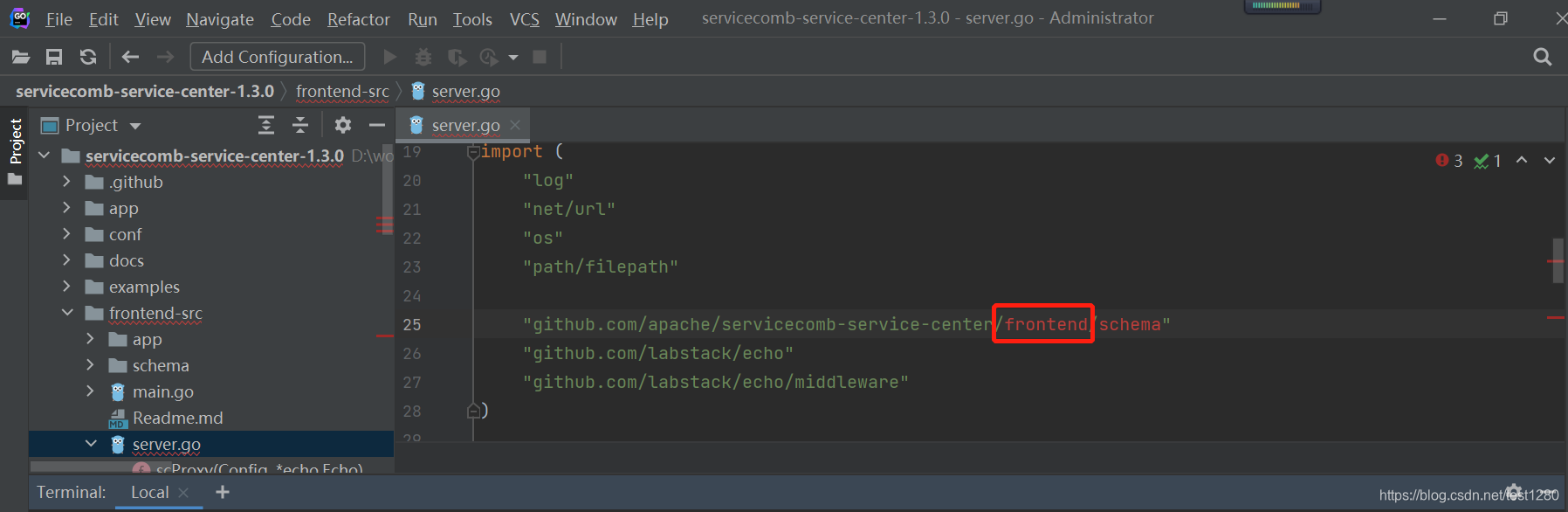Image resolution: width=1568 pixels, height=512 pixels.
Task: Click the Run play icon
Action: coord(390,57)
